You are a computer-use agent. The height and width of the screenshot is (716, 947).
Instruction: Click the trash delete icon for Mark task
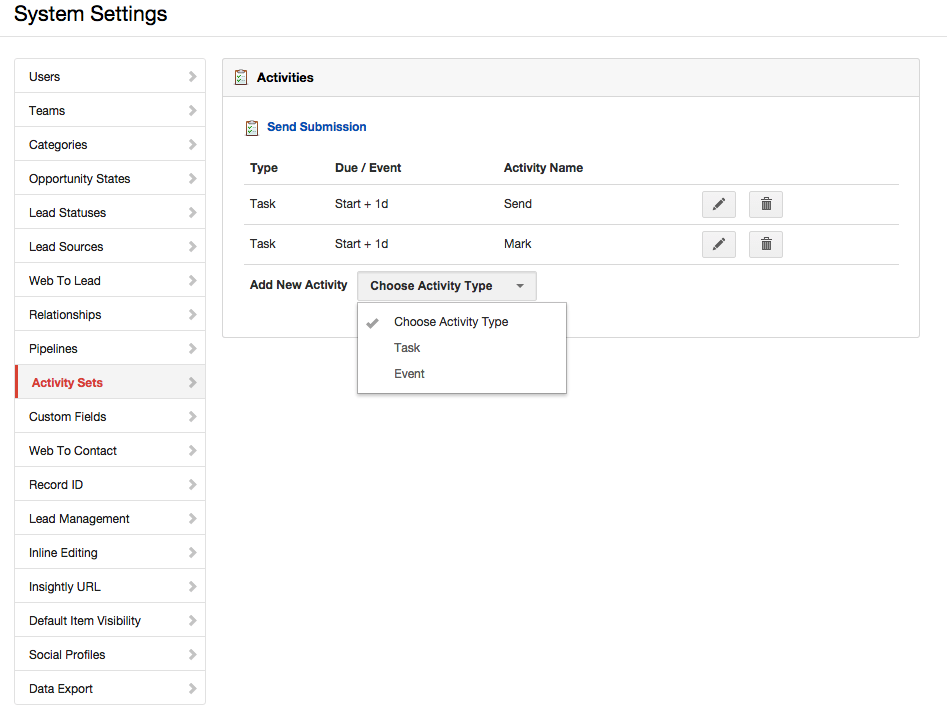pyautogui.click(x=766, y=244)
